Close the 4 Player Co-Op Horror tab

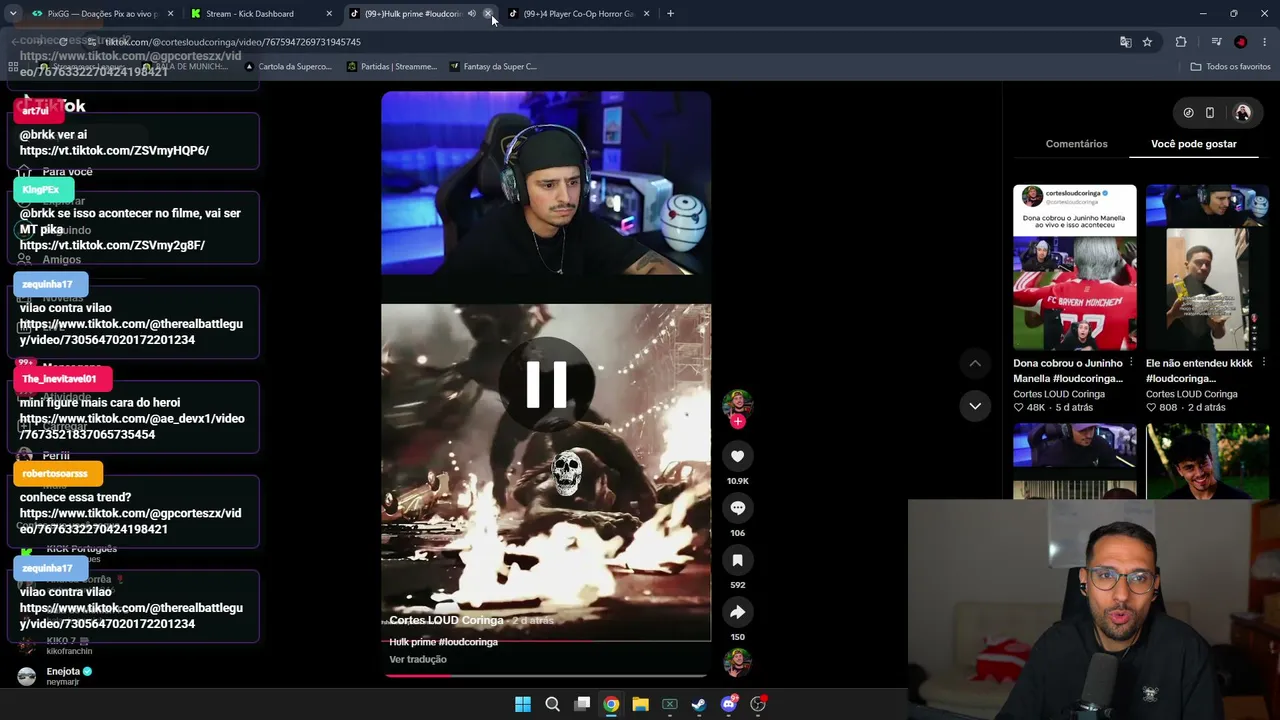pyautogui.click(x=647, y=14)
